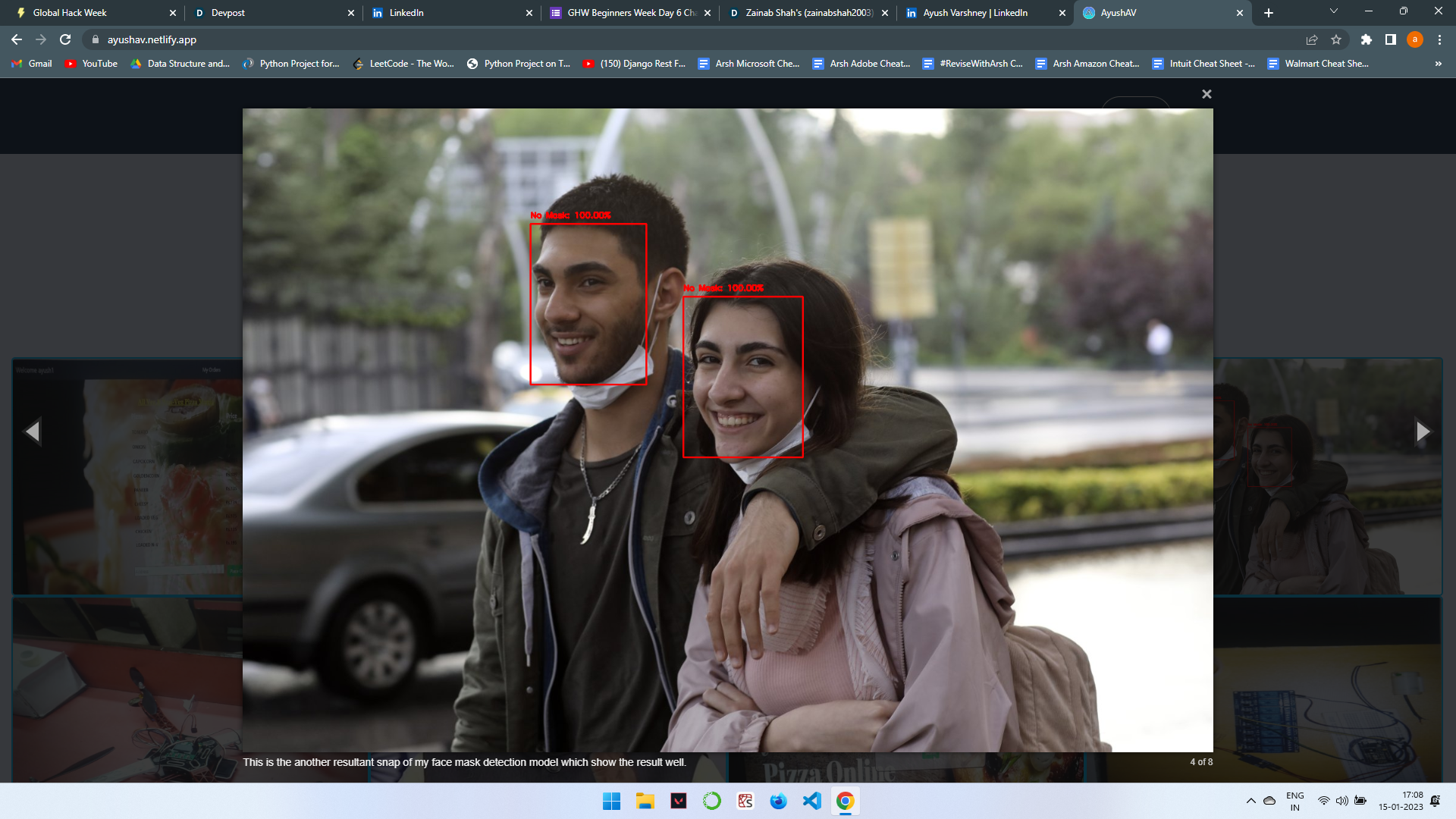
Task: Share this page from address bar
Action: [x=1312, y=39]
